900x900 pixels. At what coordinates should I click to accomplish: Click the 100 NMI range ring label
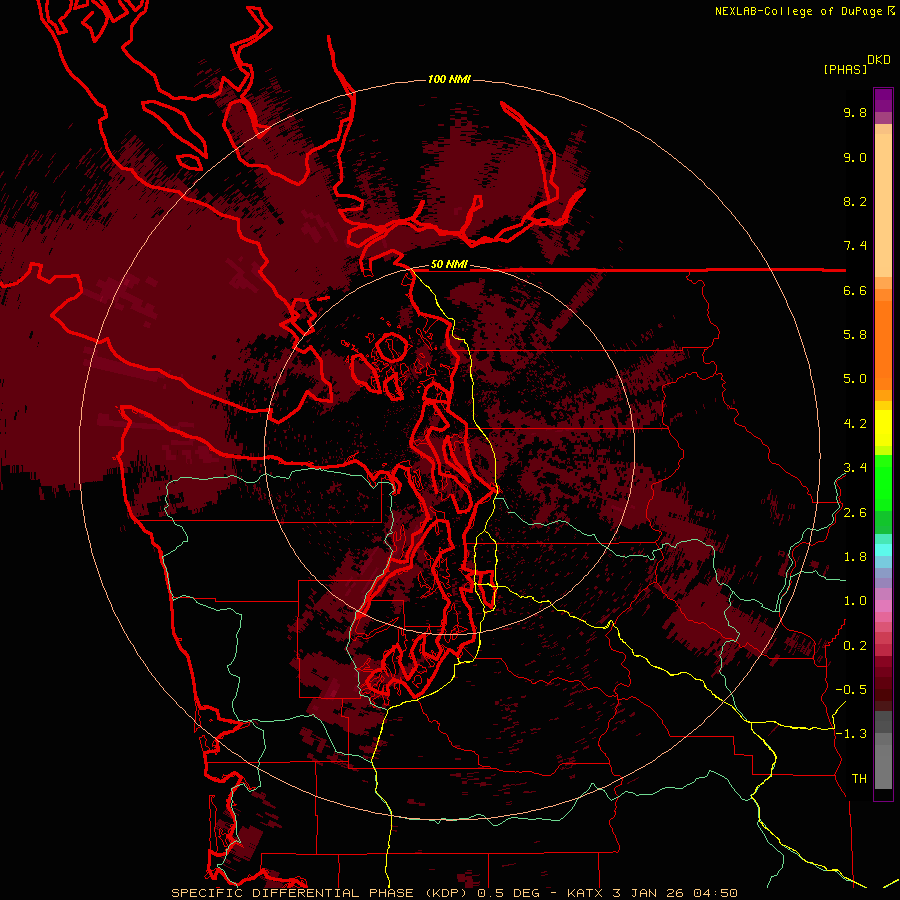point(449,79)
